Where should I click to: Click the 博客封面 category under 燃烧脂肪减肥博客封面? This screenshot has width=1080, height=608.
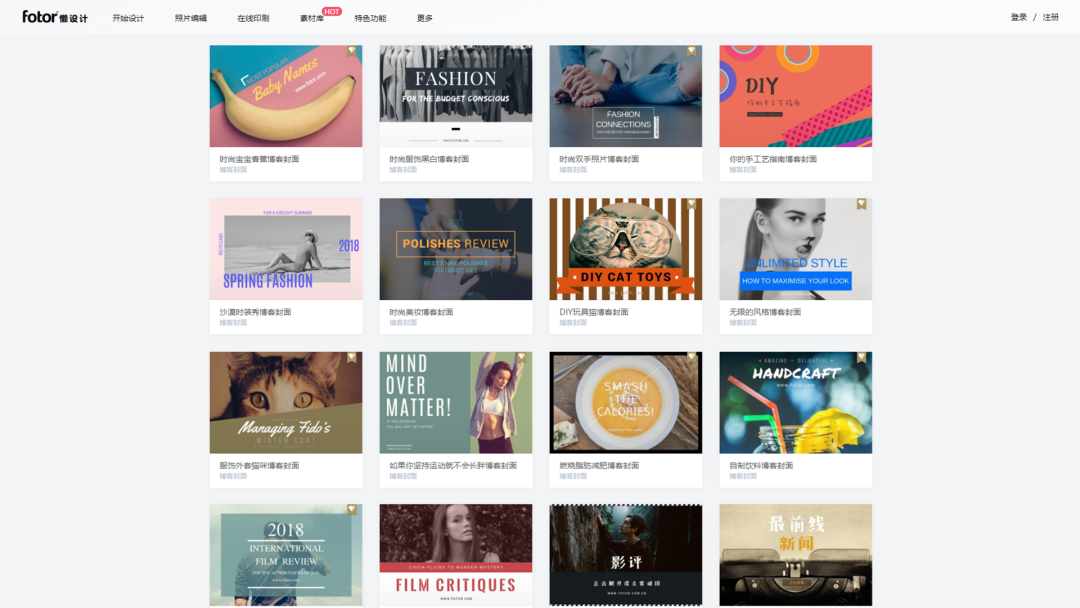pyautogui.click(x=573, y=476)
